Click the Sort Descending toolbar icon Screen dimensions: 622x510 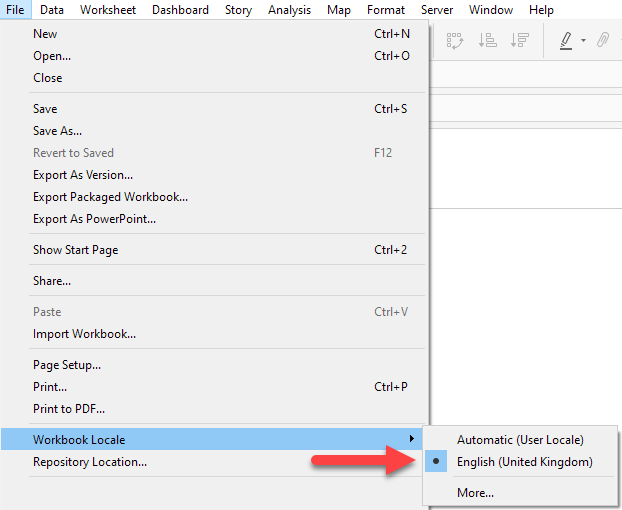pyautogui.click(x=519, y=40)
